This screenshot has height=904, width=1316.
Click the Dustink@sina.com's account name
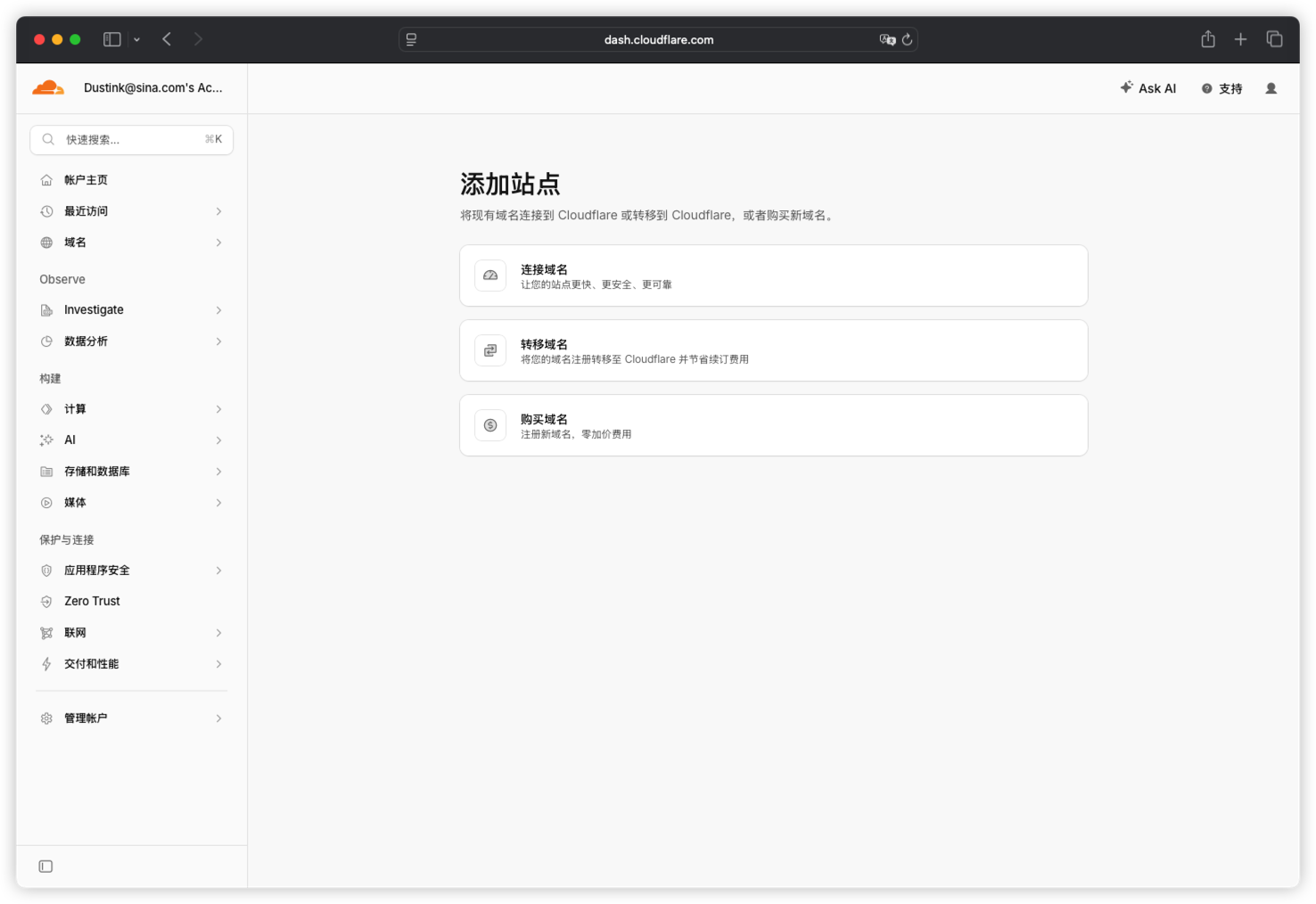point(153,87)
